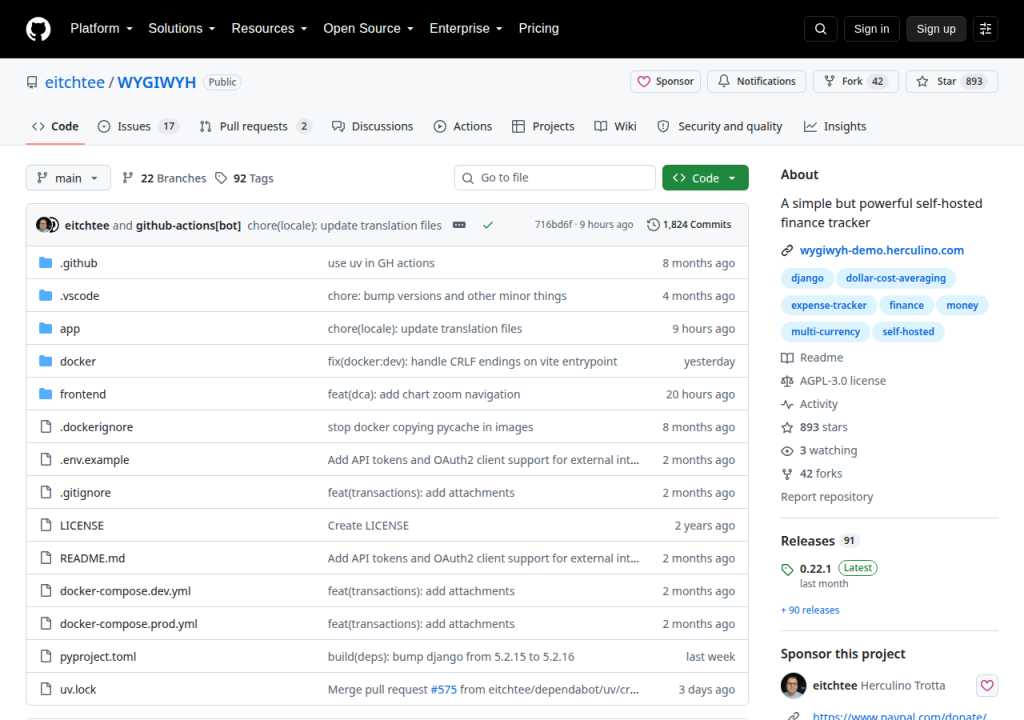Open the header settings sliders icon
The width and height of the screenshot is (1024, 720).
[x=985, y=29]
